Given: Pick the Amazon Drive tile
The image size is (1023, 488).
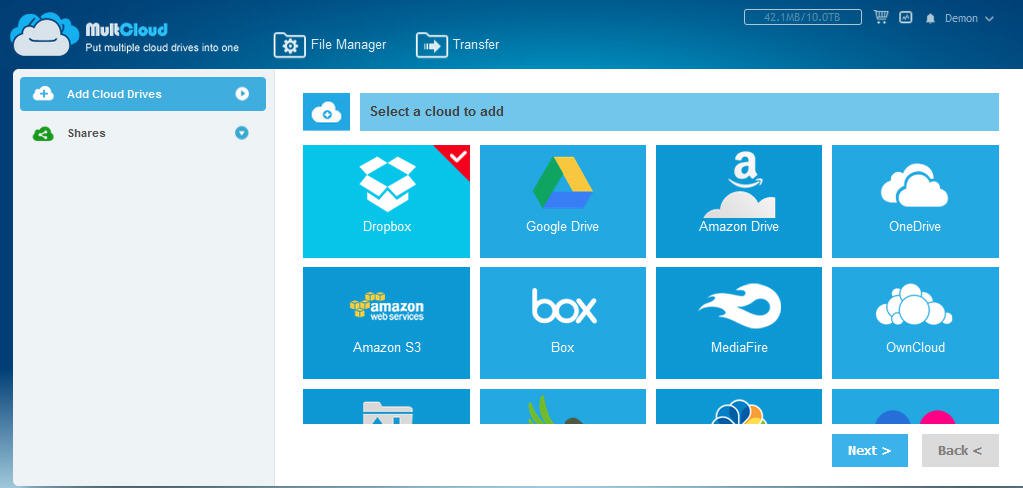Looking at the screenshot, I should [x=739, y=201].
